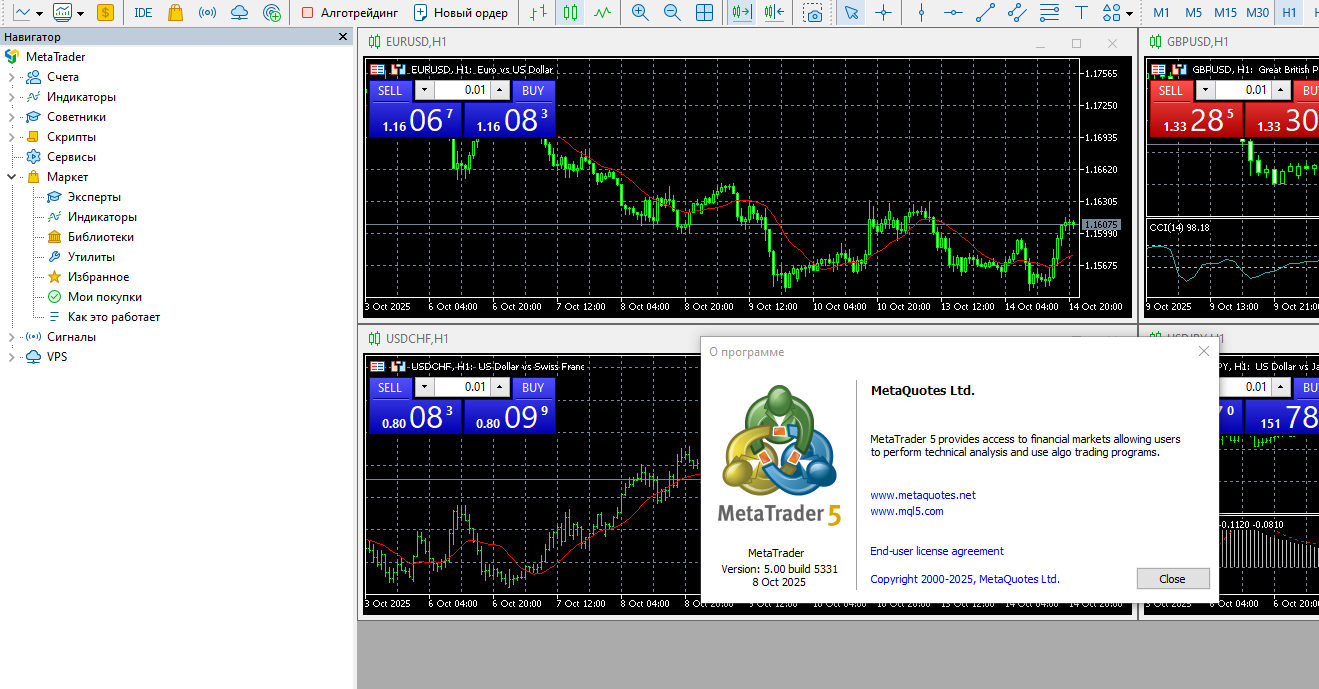Open the chart profiles icon
This screenshot has height=689, width=1319.
(x=63, y=13)
